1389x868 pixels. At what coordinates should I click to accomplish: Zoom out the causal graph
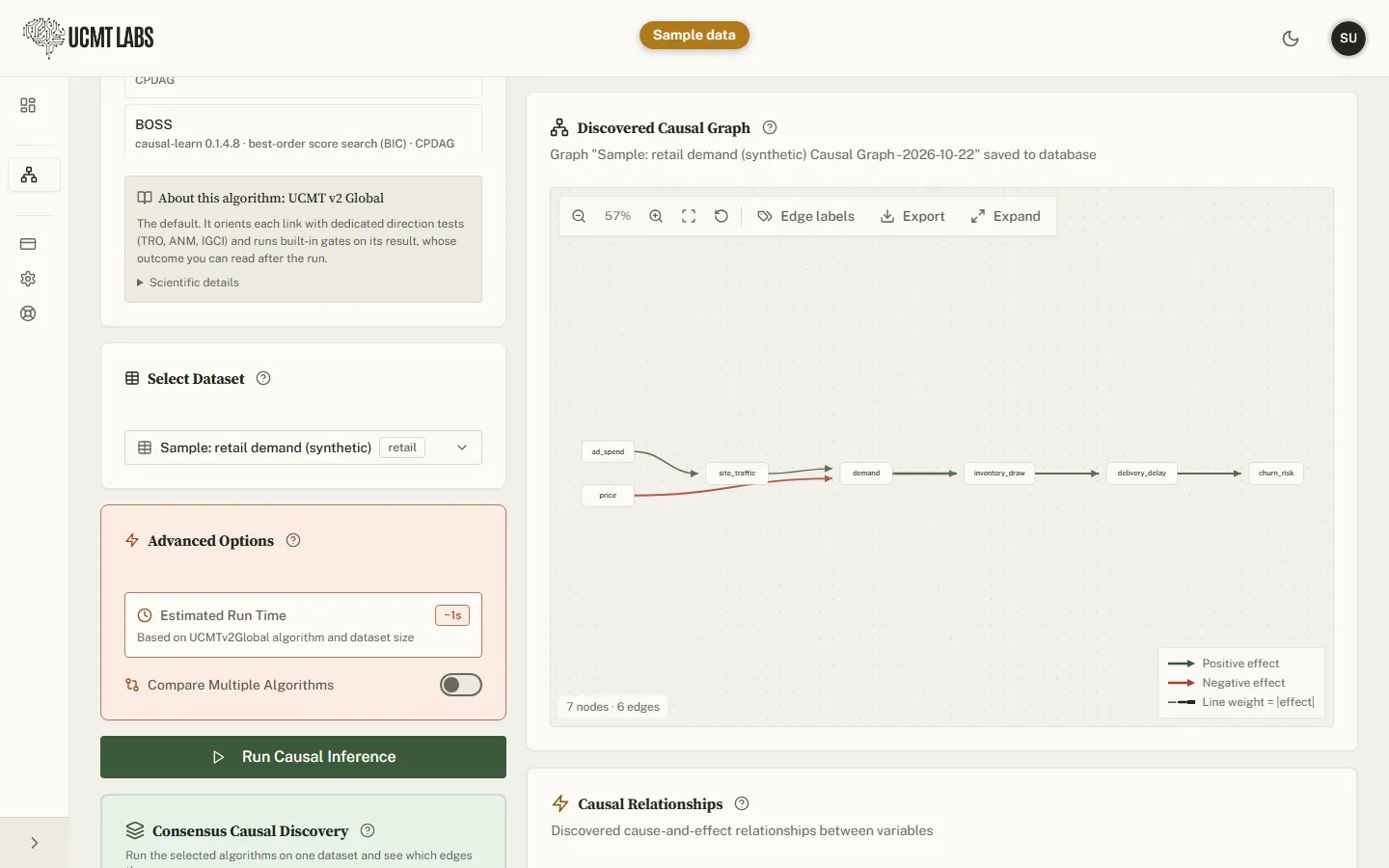pyautogui.click(x=579, y=216)
